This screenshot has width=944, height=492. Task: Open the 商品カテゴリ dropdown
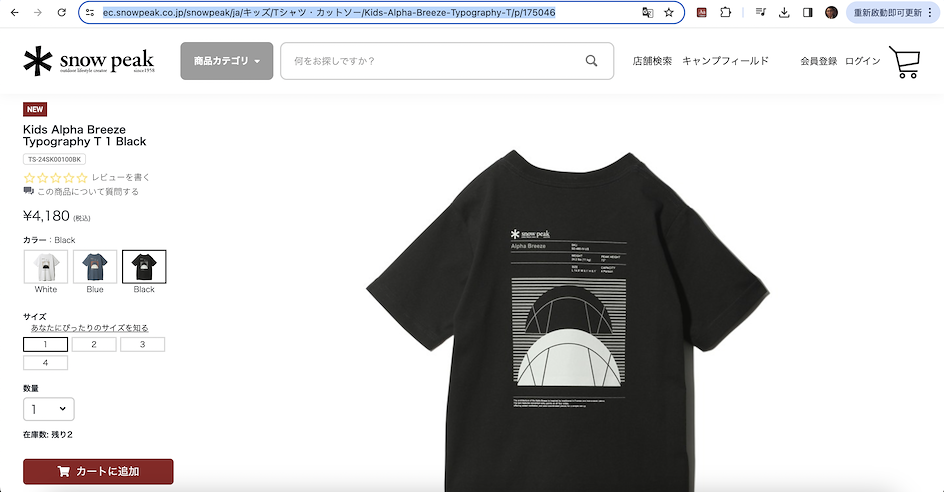pos(226,61)
